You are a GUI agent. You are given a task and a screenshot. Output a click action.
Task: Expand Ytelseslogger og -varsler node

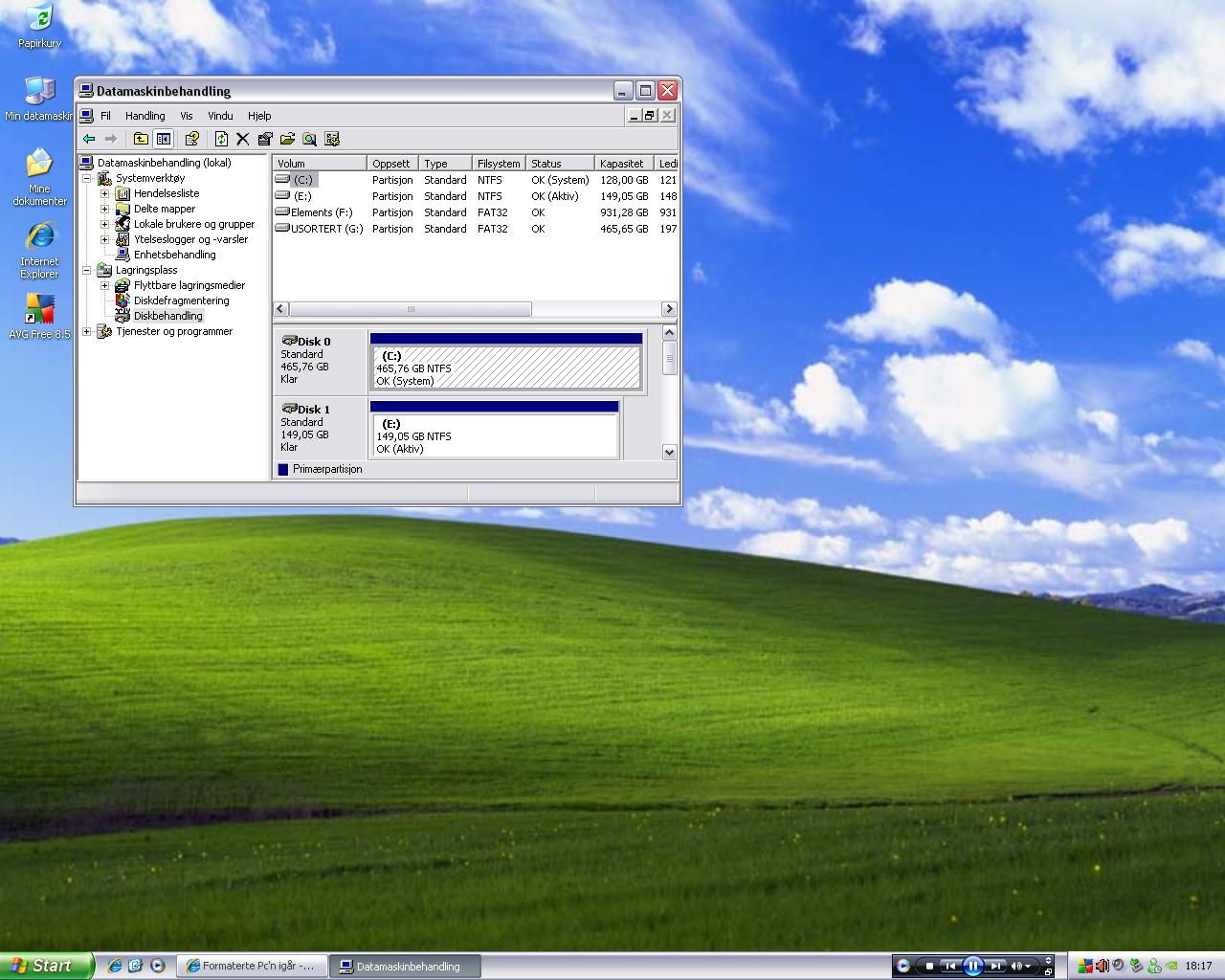[x=104, y=239]
